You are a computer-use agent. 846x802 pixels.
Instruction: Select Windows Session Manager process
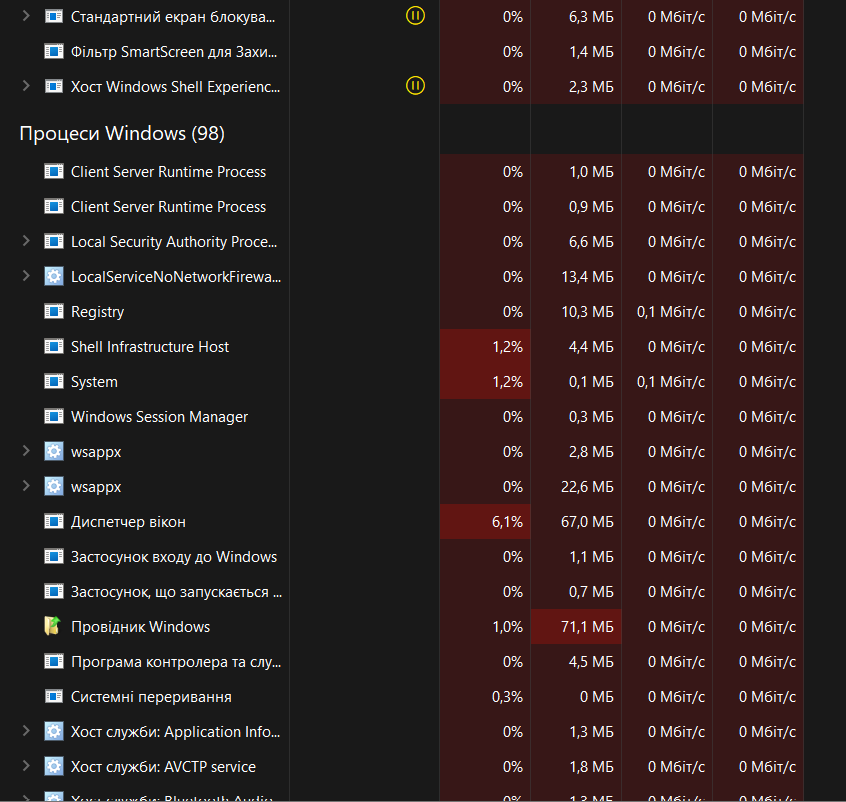159,417
